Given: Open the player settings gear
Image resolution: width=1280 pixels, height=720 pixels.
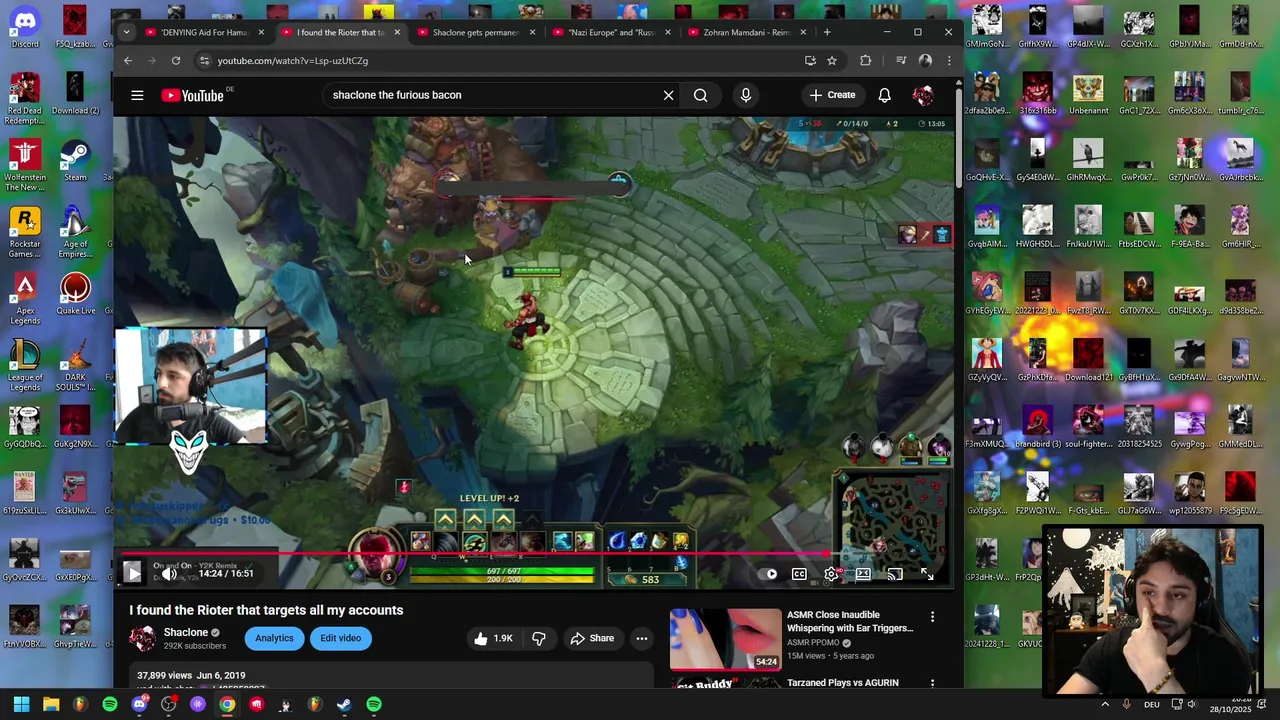Looking at the screenshot, I should [830, 574].
